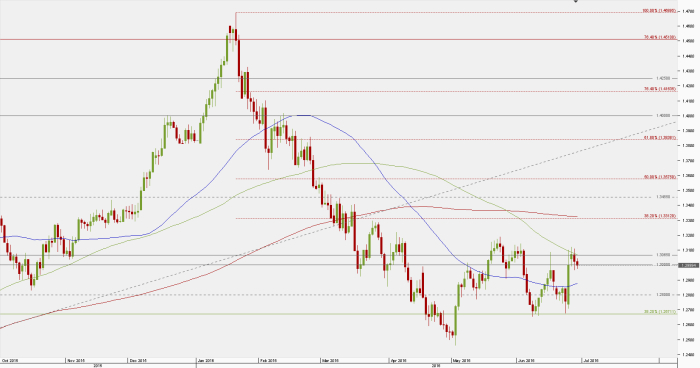This screenshot has height=368, width=700.
Task: Select the red 38.20% Fibonacci label
Action: click(x=660, y=216)
